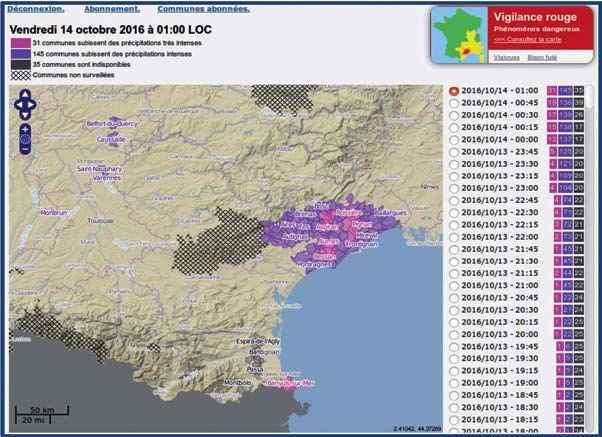Pan the map north with up arrow

click(25, 95)
